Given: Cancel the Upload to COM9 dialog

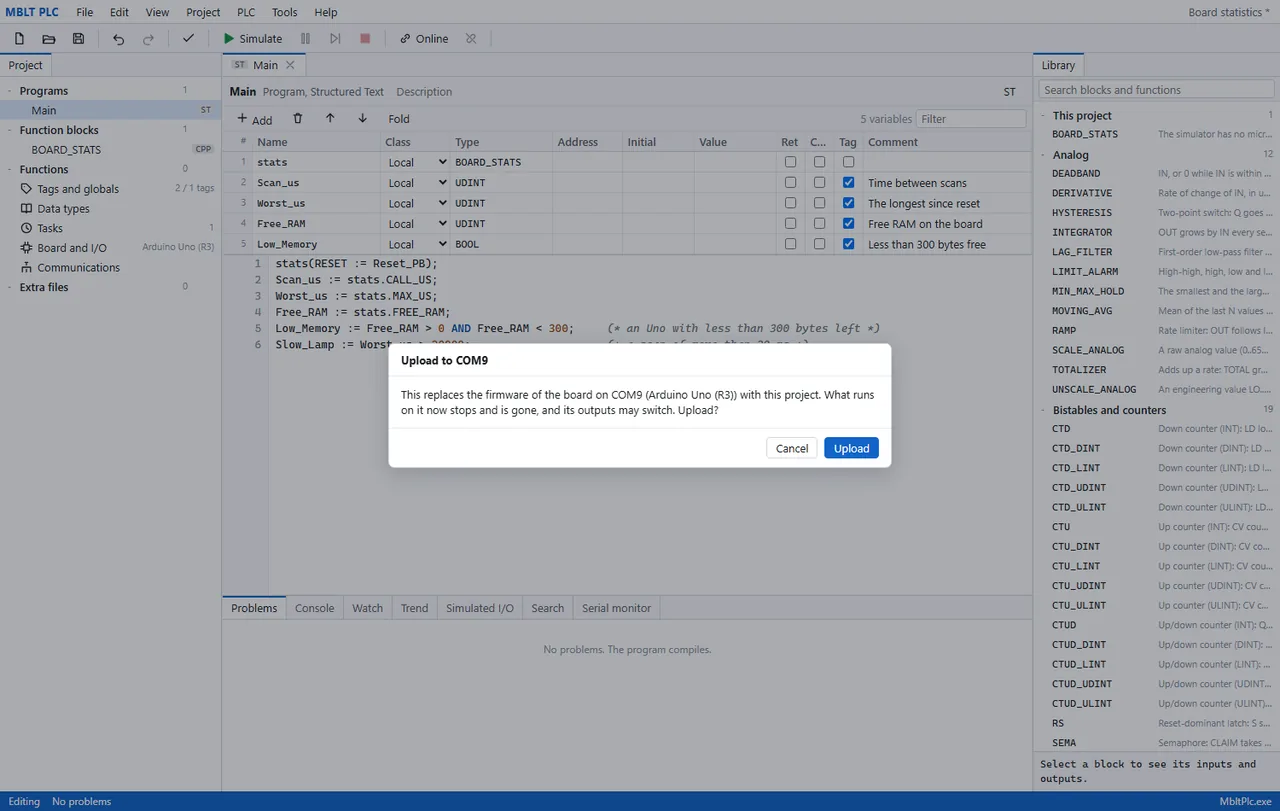Looking at the screenshot, I should tap(792, 448).
